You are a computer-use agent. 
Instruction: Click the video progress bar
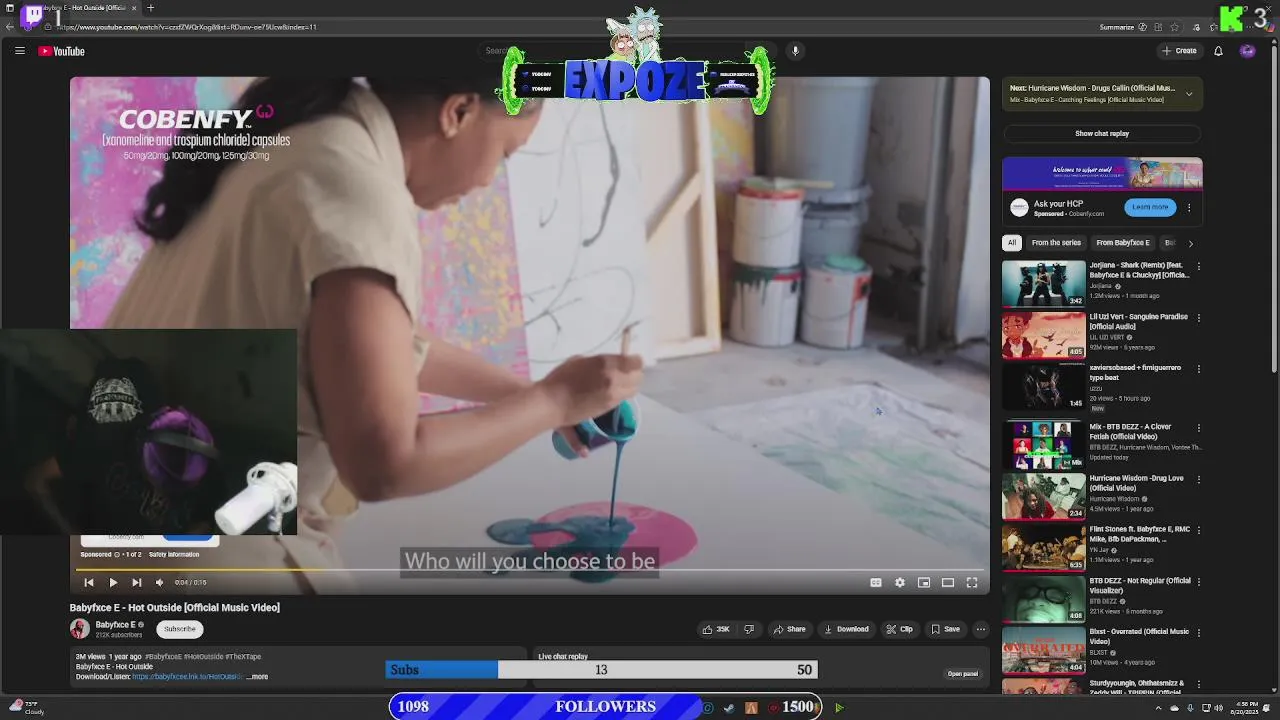point(530,570)
